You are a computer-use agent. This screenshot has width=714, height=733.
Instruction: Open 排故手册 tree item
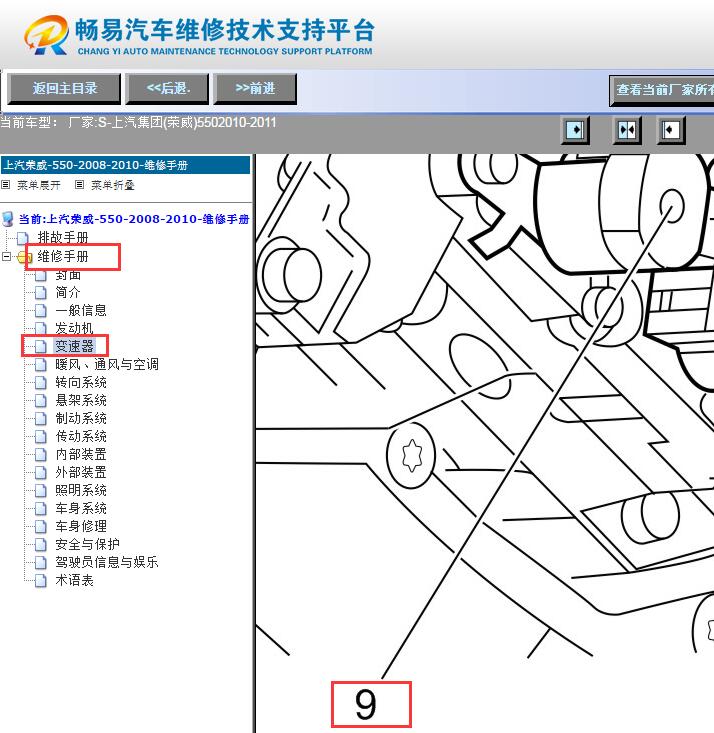point(63,237)
